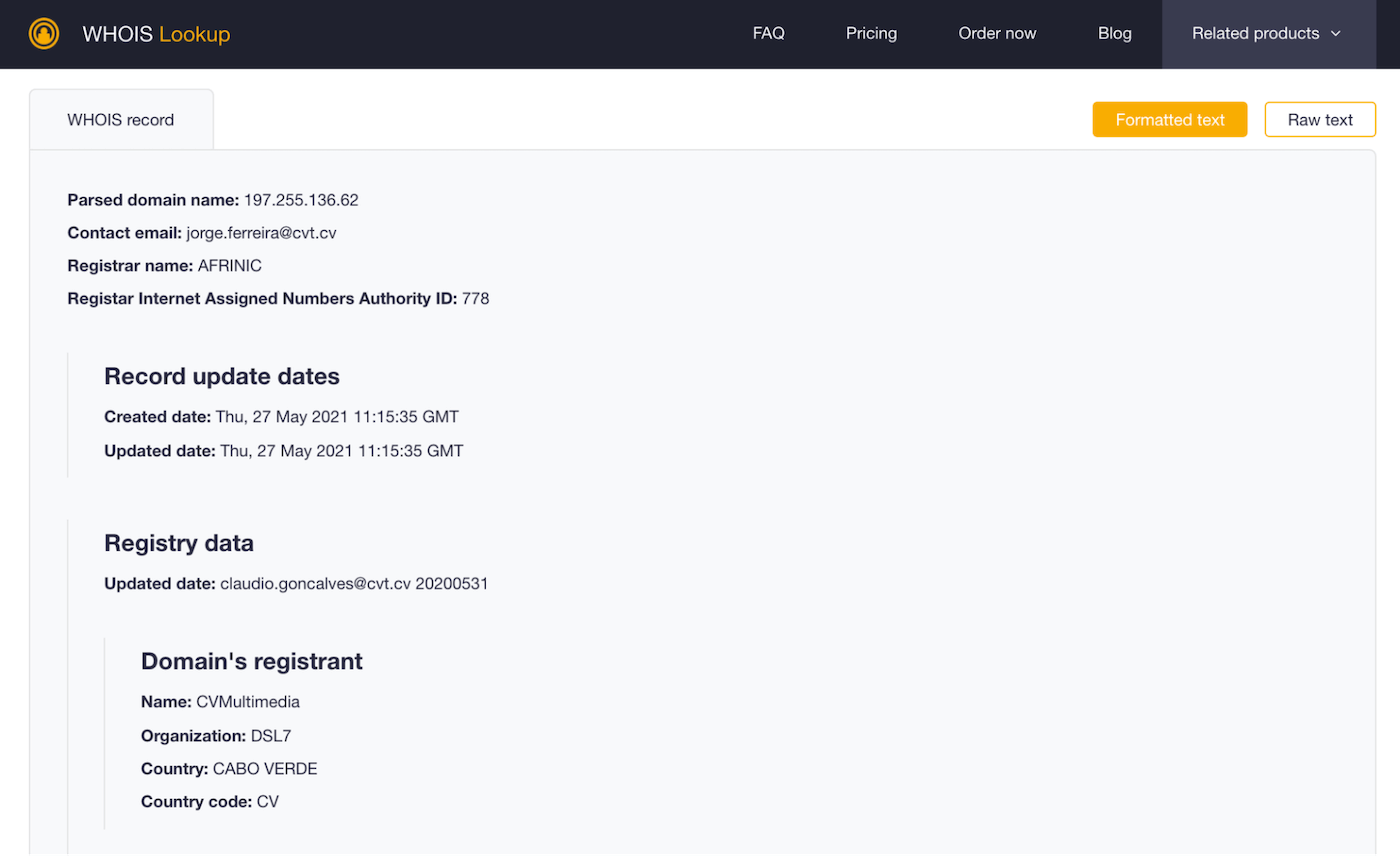Viewport: 1400px width, 856px height.
Task: Switch to Raw text view
Action: pos(1319,119)
